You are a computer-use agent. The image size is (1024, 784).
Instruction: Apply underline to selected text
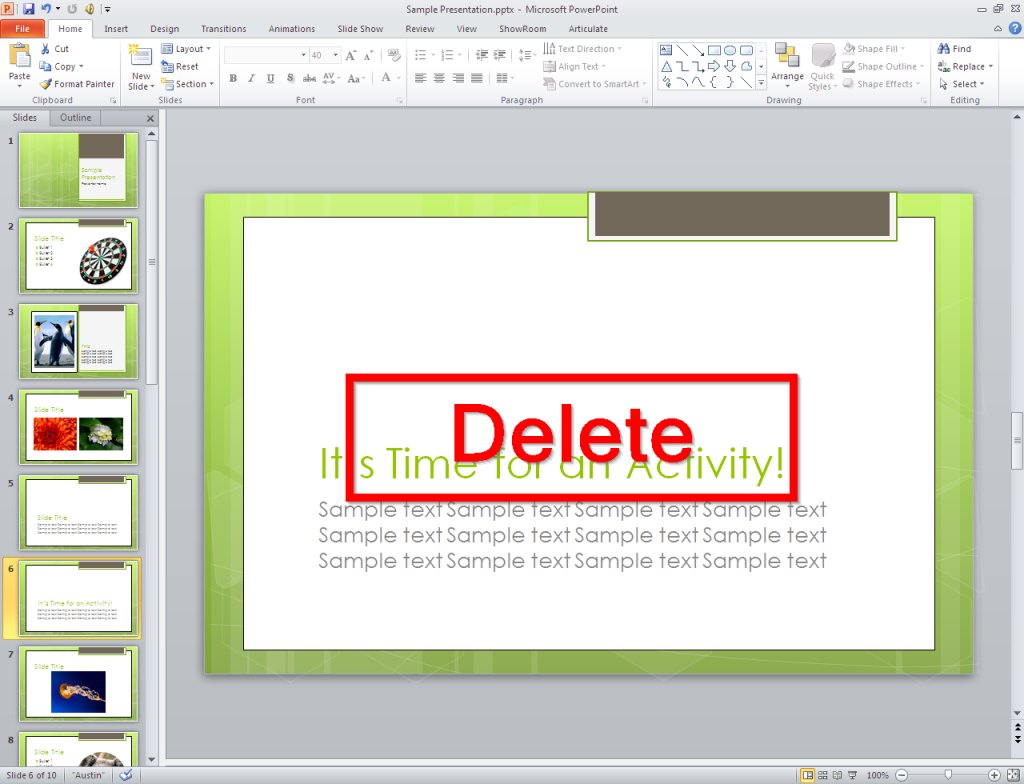270,77
